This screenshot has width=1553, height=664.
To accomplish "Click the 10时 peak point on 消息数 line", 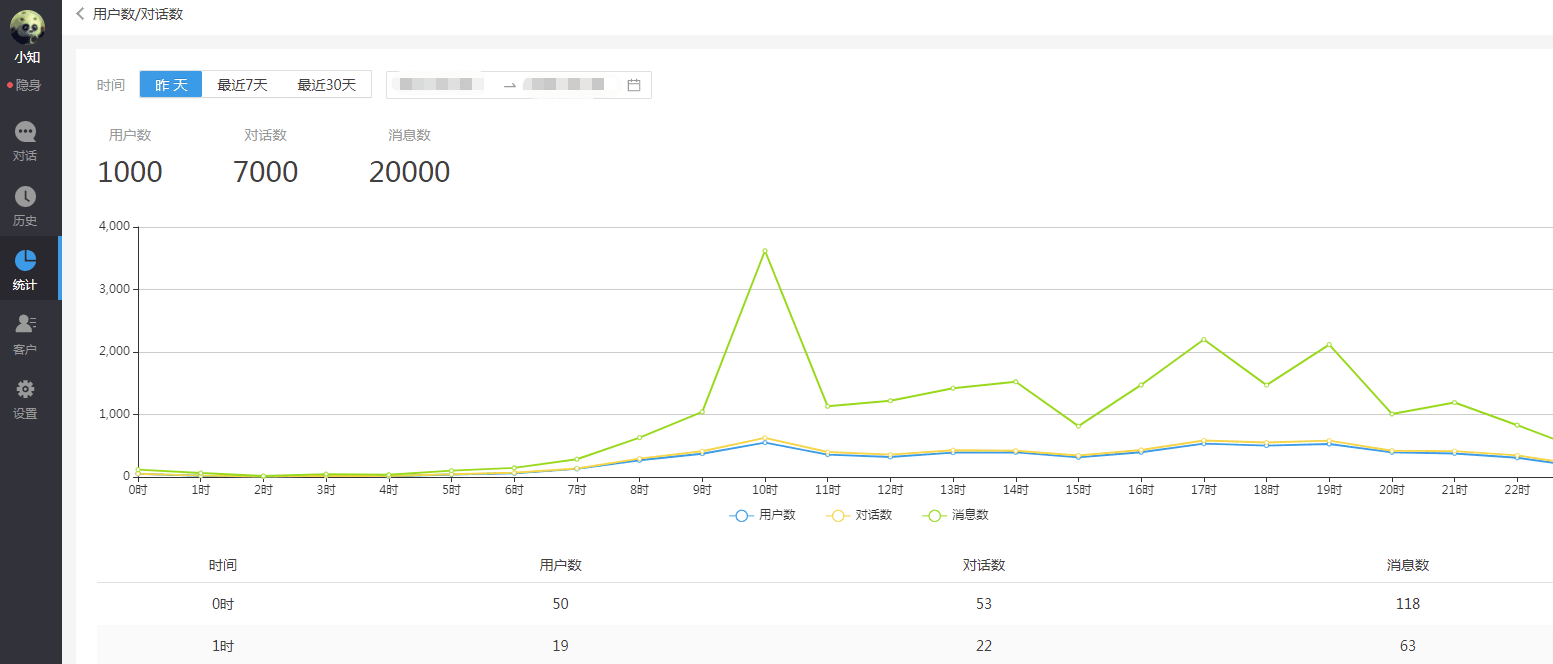I will (x=765, y=251).
